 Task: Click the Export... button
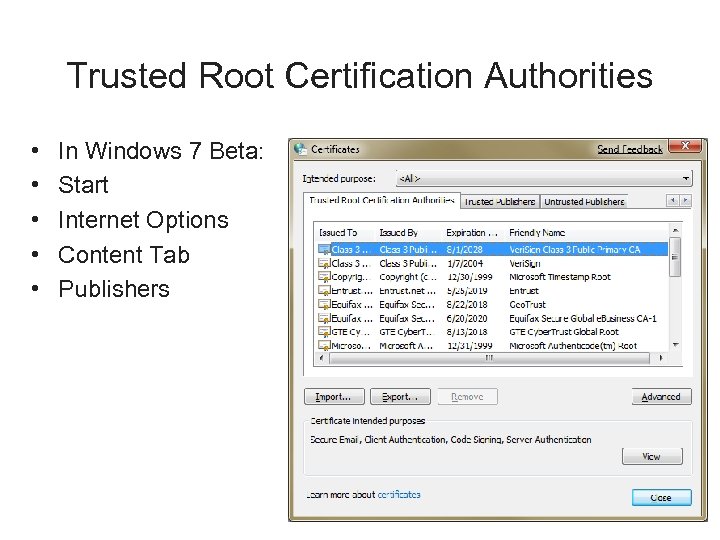(x=400, y=397)
